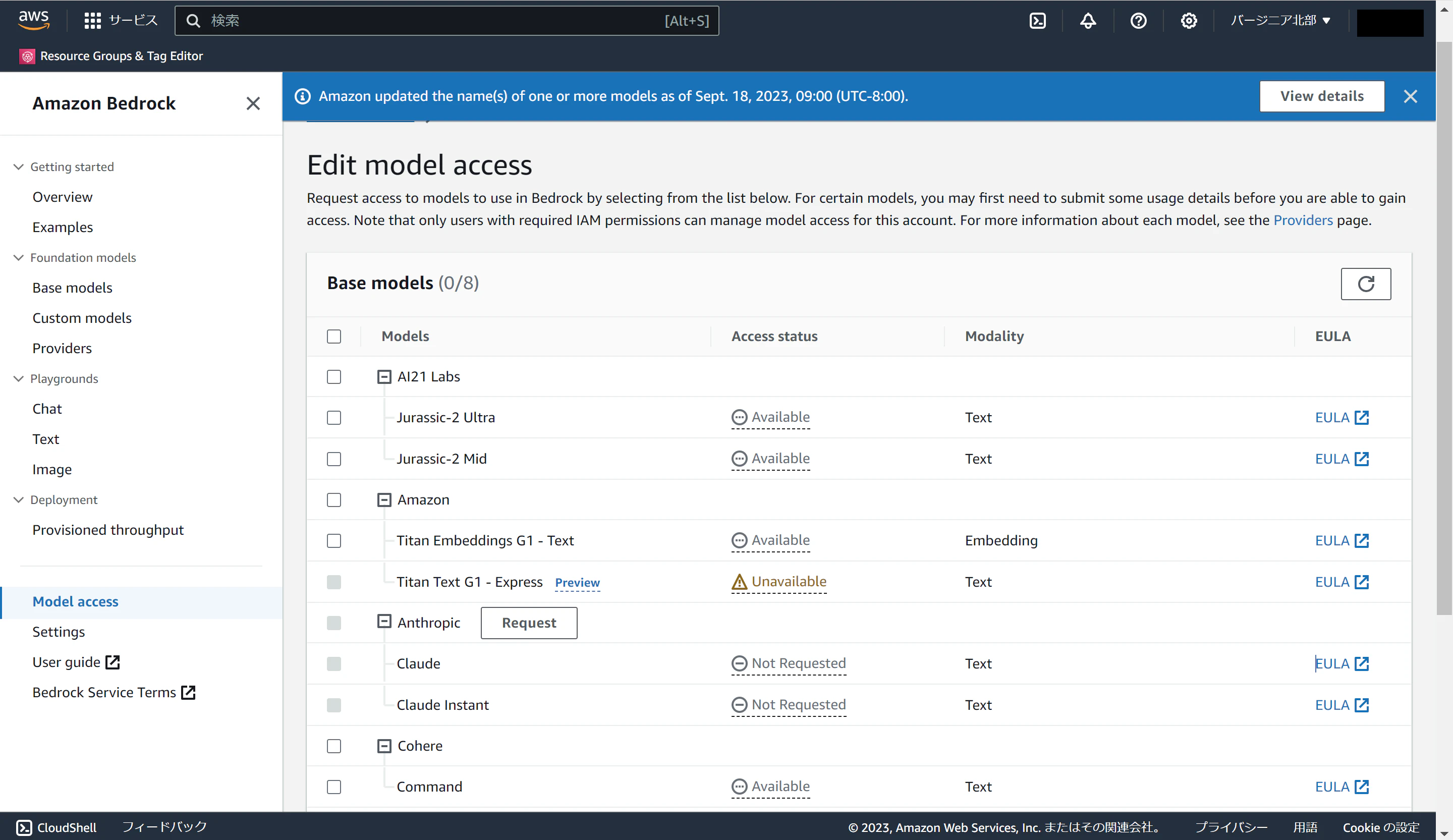Open the settings gear icon
The image size is (1453, 840).
point(1188,21)
